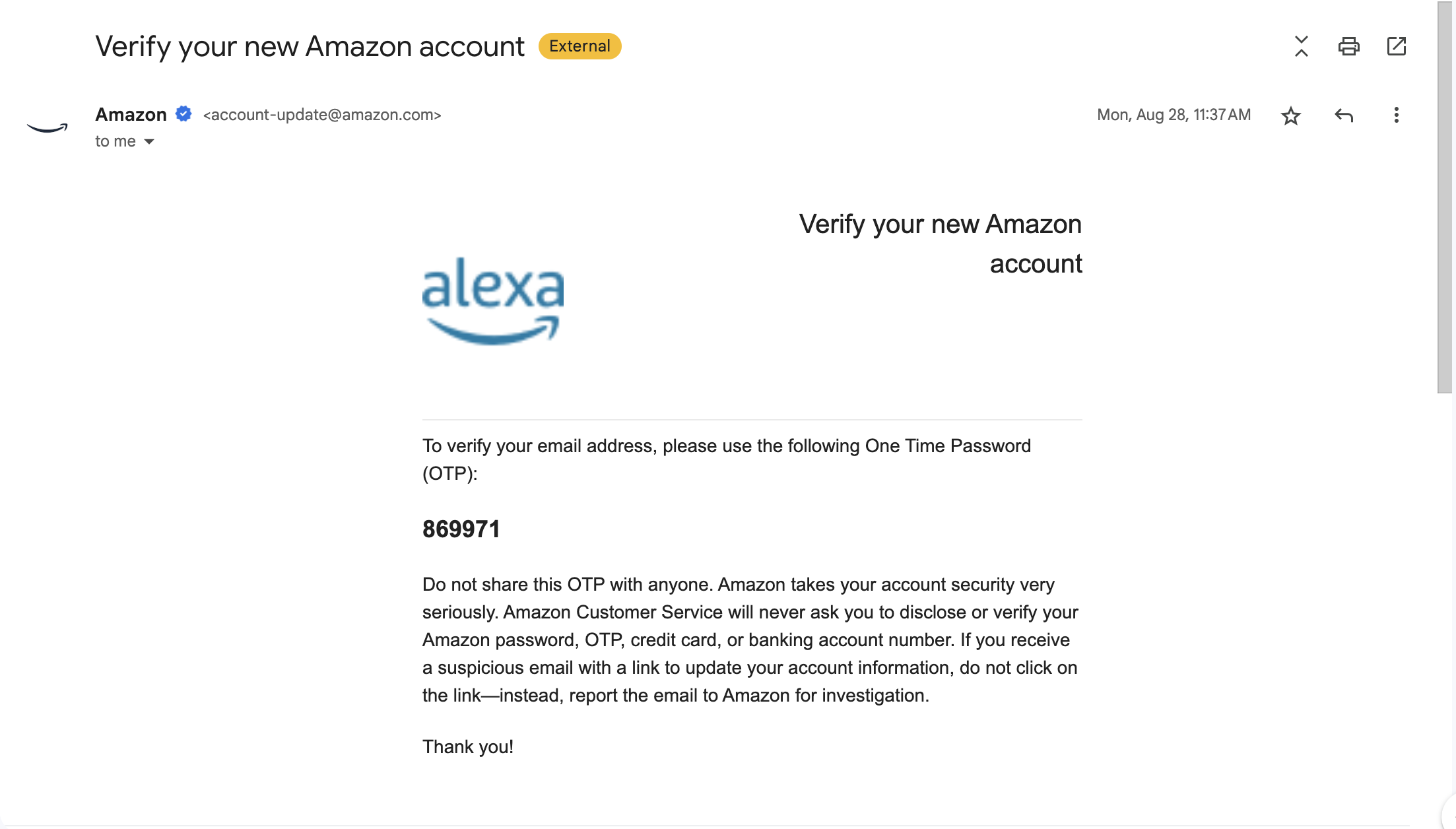
Task: Click the collapse all chevrons icon
Action: click(1301, 46)
